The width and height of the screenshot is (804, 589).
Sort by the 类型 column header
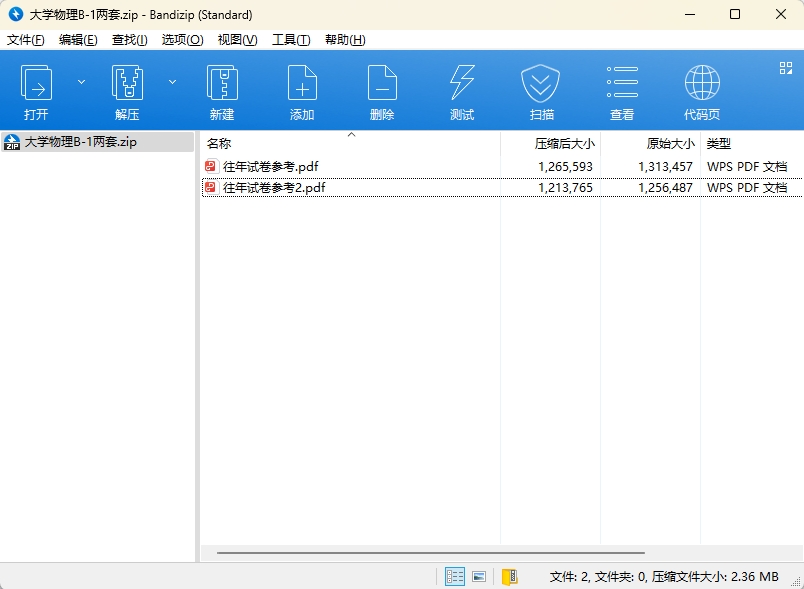point(752,144)
